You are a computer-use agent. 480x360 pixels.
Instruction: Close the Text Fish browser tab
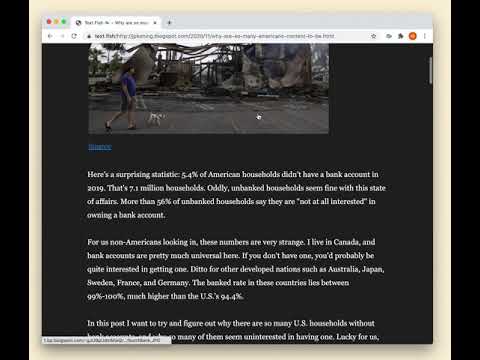coord(155,23)
